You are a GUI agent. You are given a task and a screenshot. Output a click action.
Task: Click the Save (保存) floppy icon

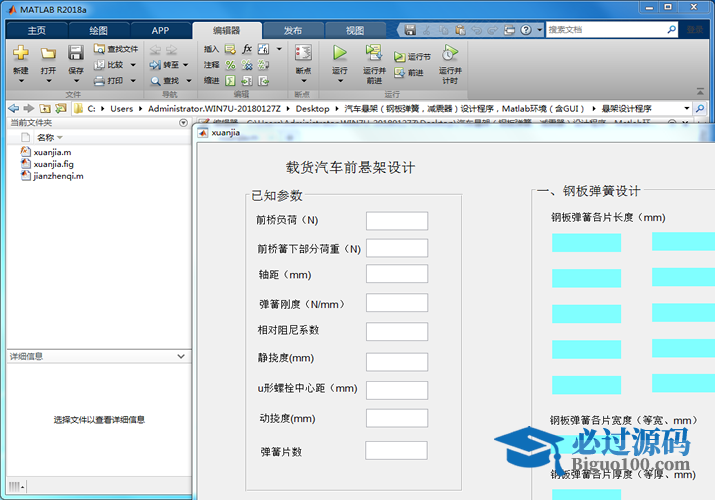pyautogui.click(x=75, y=53)
